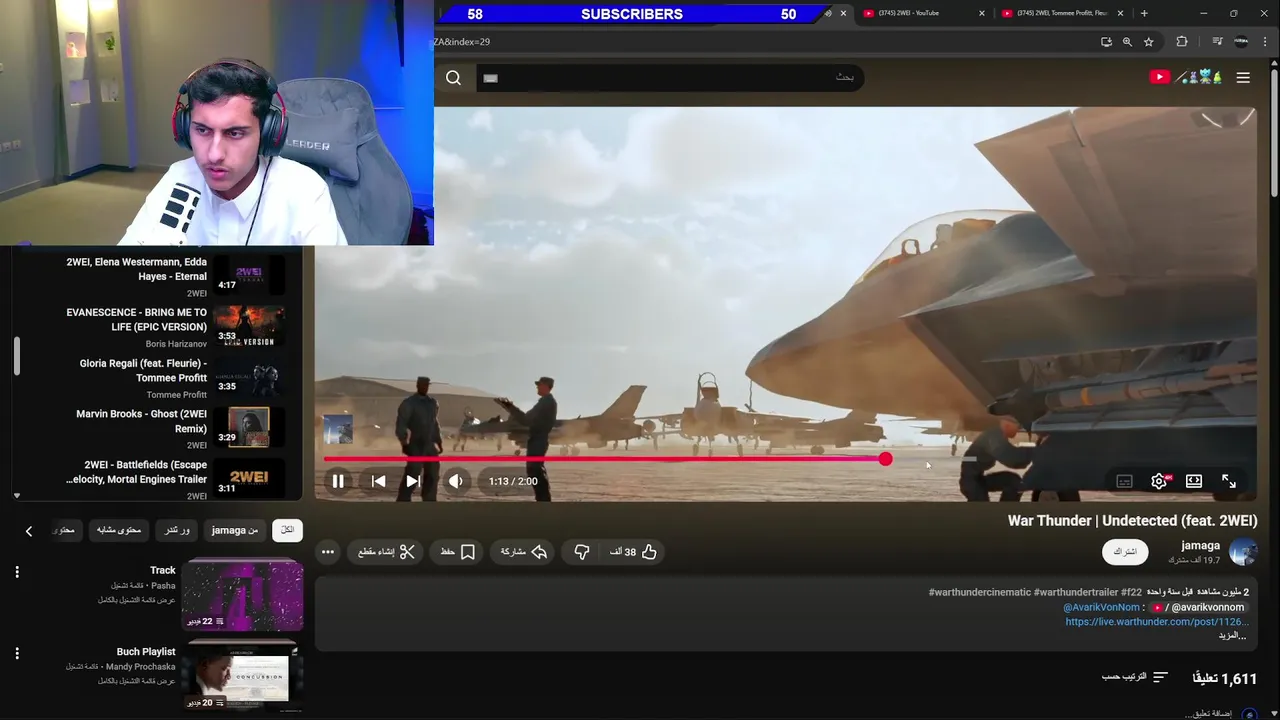Image resolution: width=1280 pixels, height=720 pixels.
Task: Click the Subscribe (اشتراك) button
Action: (1125, 552)
